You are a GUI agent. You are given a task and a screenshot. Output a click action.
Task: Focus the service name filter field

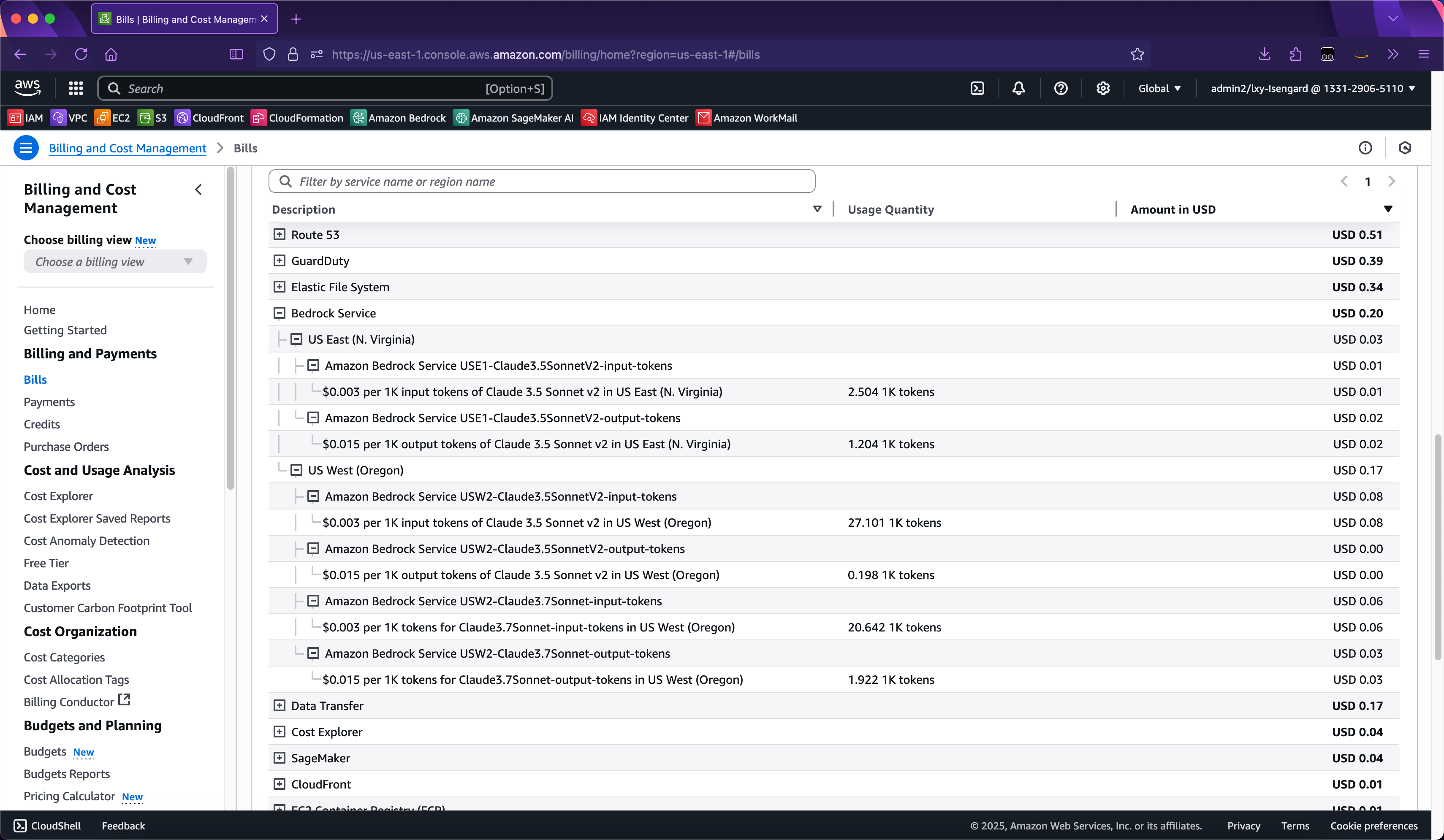pyautogui.click(x=541, y=181)
